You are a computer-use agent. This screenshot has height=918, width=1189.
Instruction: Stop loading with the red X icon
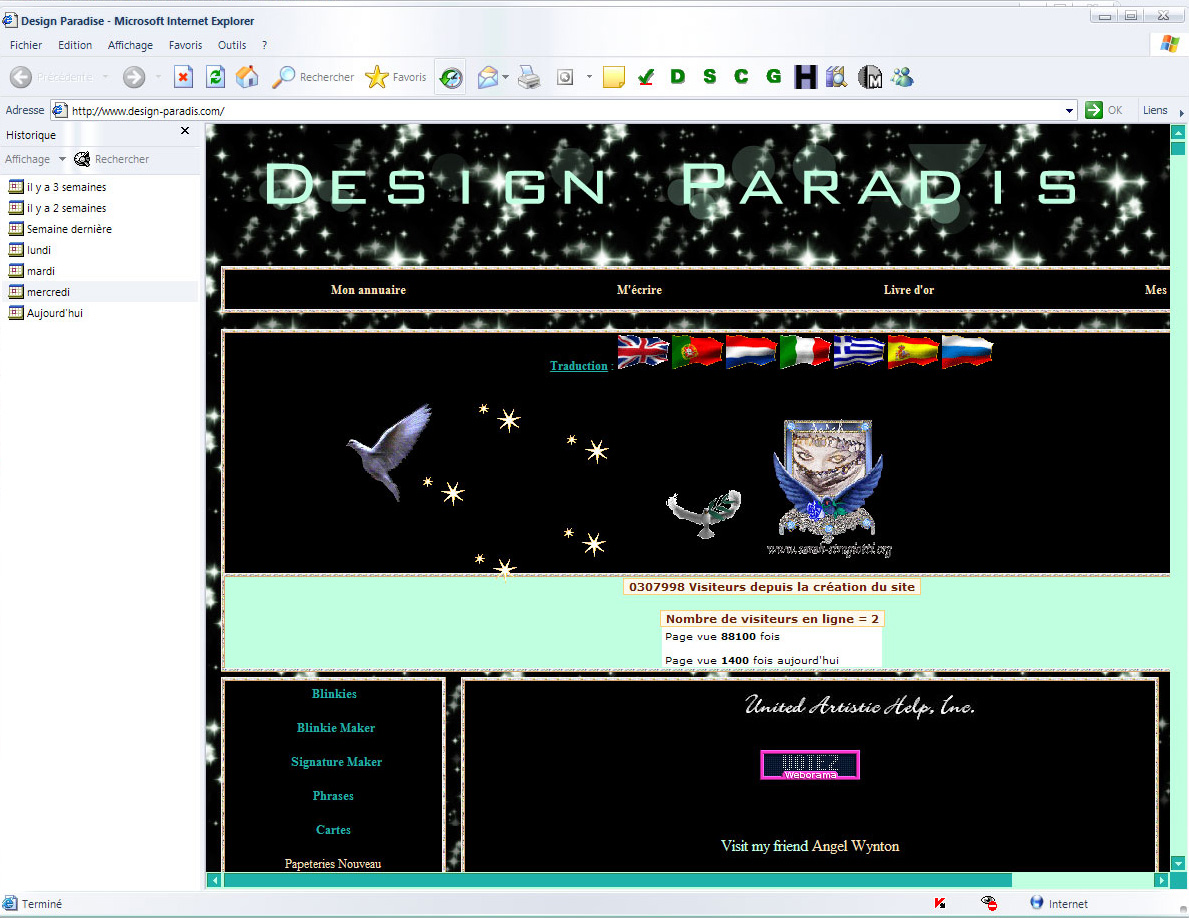click(x=183, y=77)
